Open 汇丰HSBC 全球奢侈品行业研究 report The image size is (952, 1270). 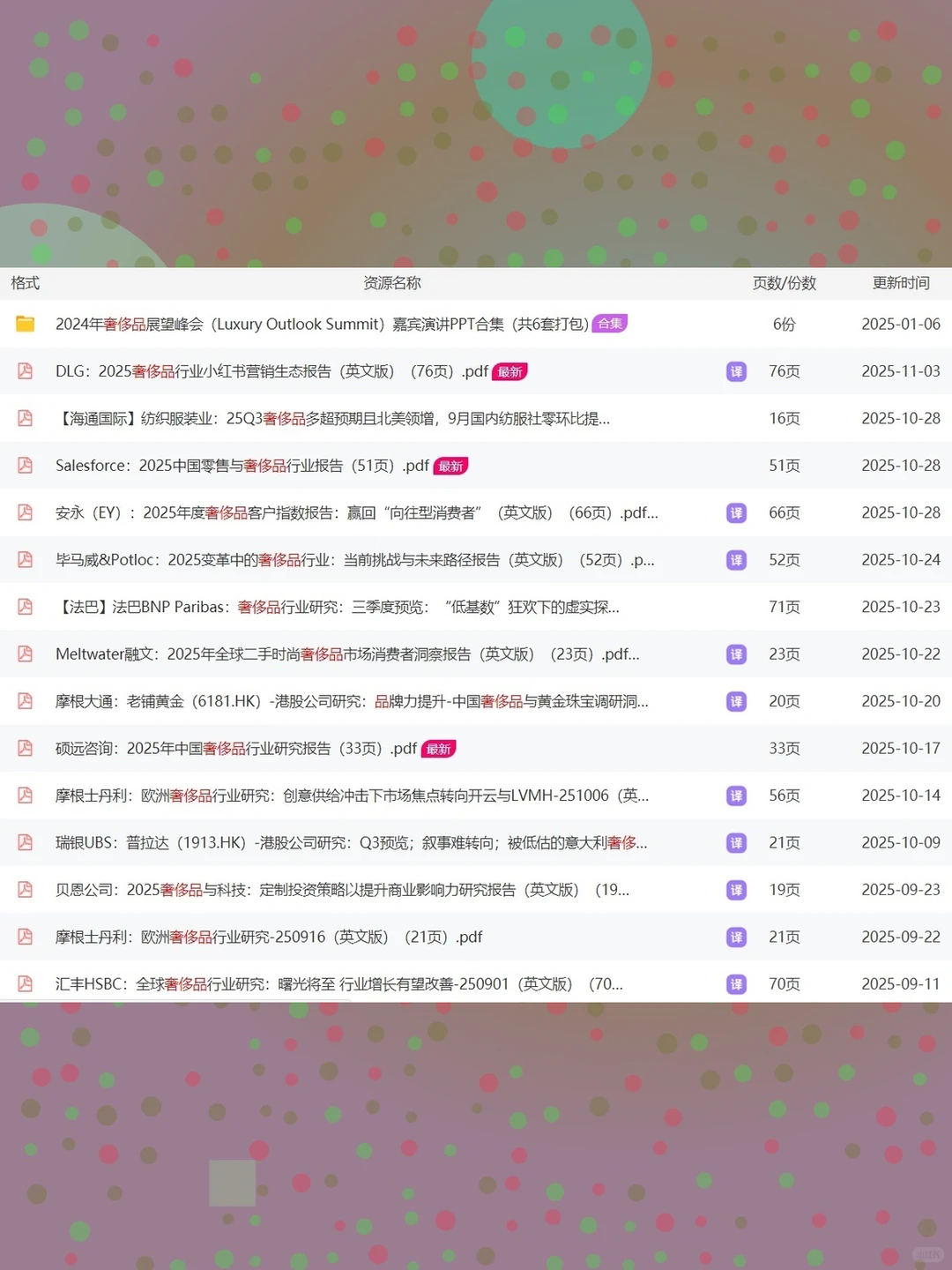click(339, 984)
